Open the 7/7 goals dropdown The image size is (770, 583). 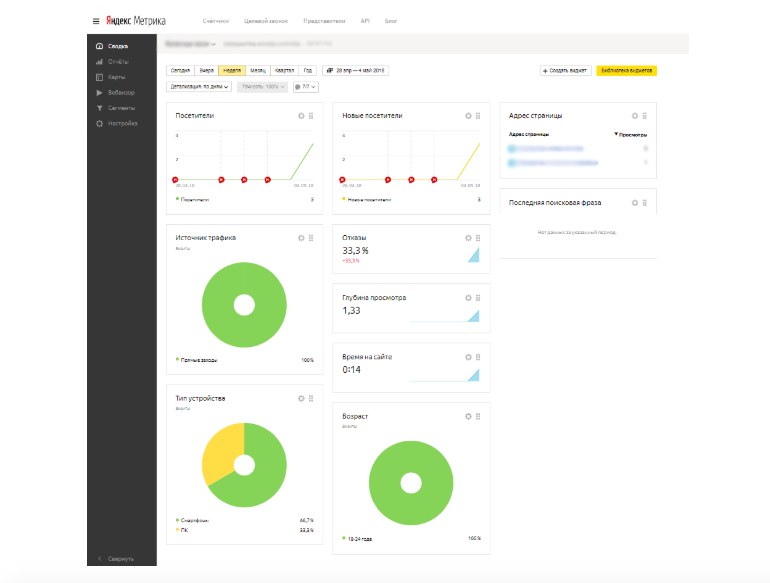point(305,87)
